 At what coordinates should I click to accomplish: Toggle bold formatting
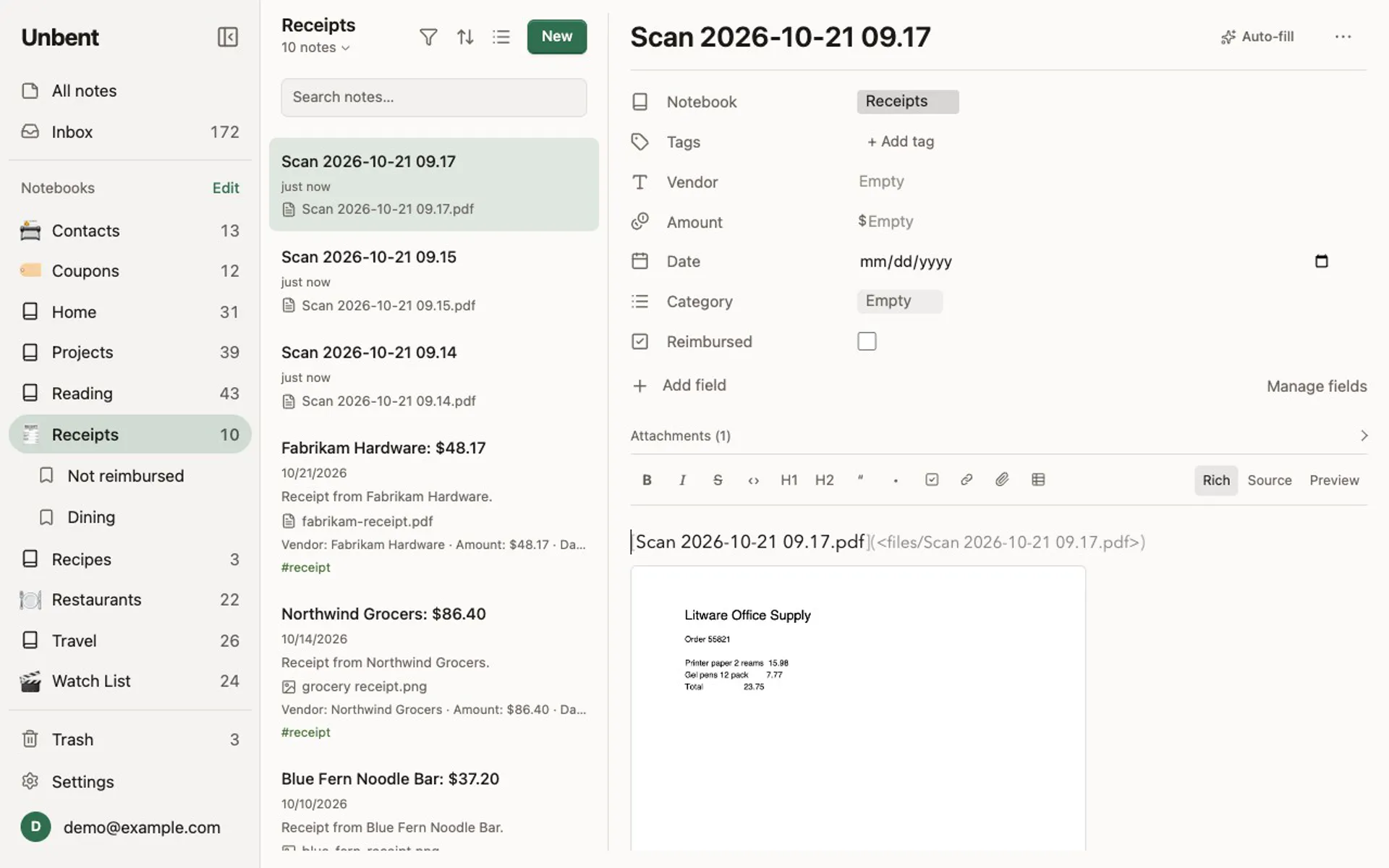coord(647,480)
